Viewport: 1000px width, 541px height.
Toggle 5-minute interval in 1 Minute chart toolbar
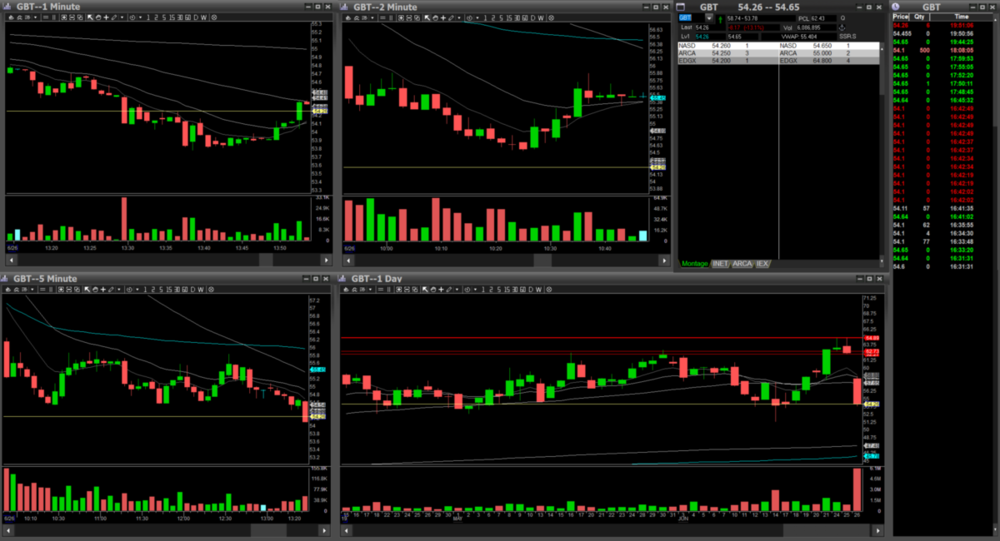click(x=163, y=18)
